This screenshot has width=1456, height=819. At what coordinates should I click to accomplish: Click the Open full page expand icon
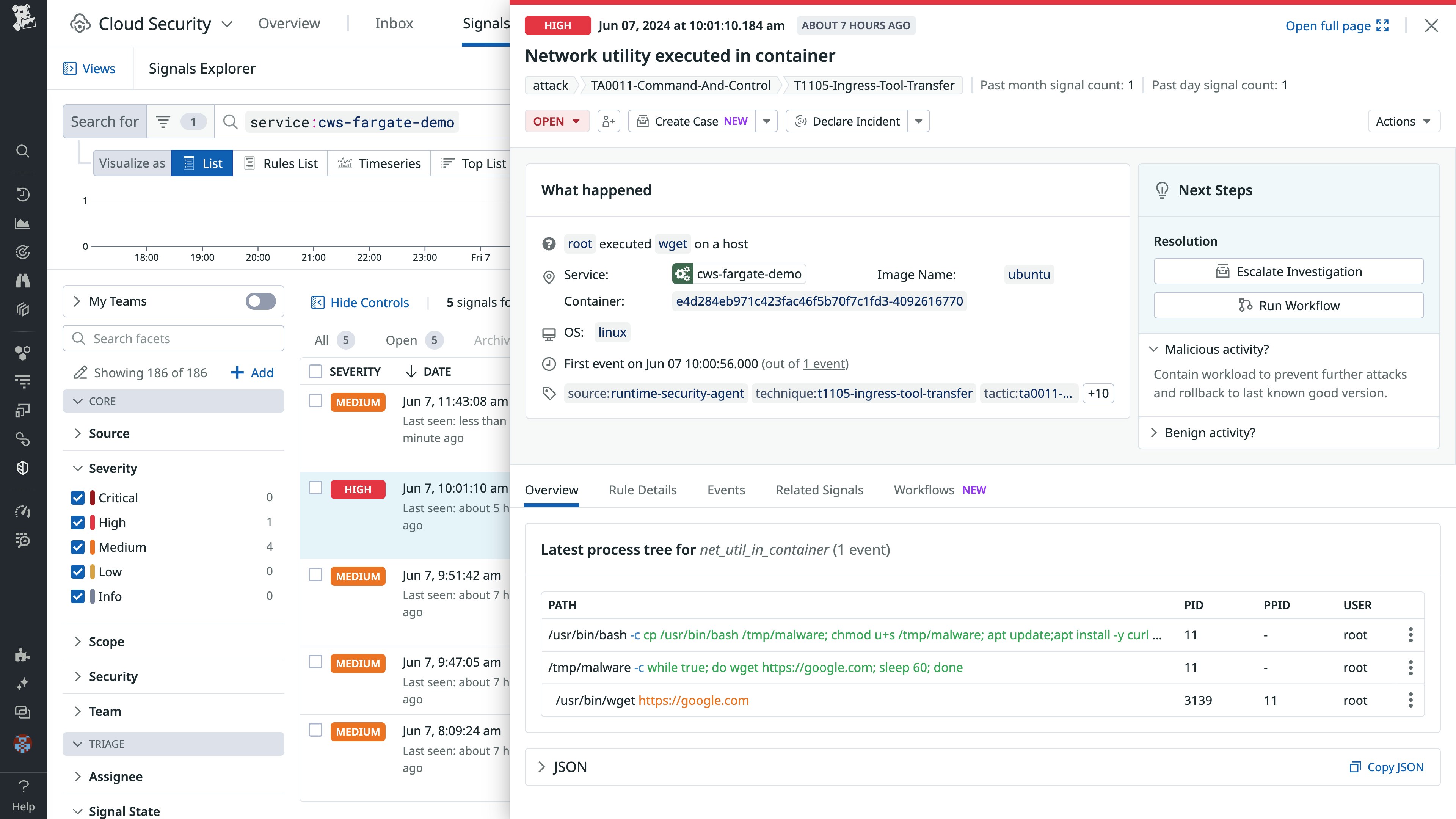tap(1382, 25)
